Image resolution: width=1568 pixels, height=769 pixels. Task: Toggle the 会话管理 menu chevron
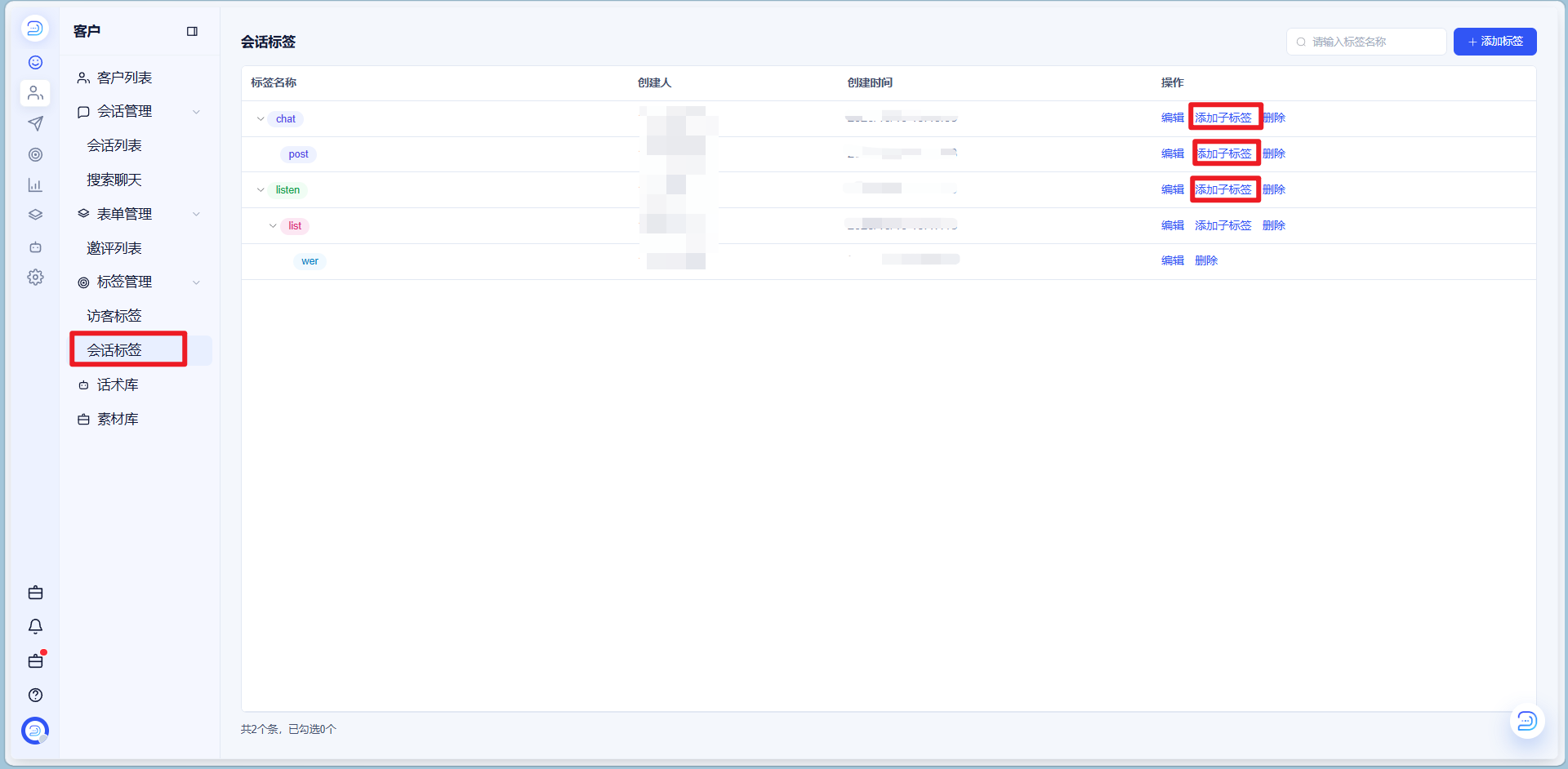point(196,112)
